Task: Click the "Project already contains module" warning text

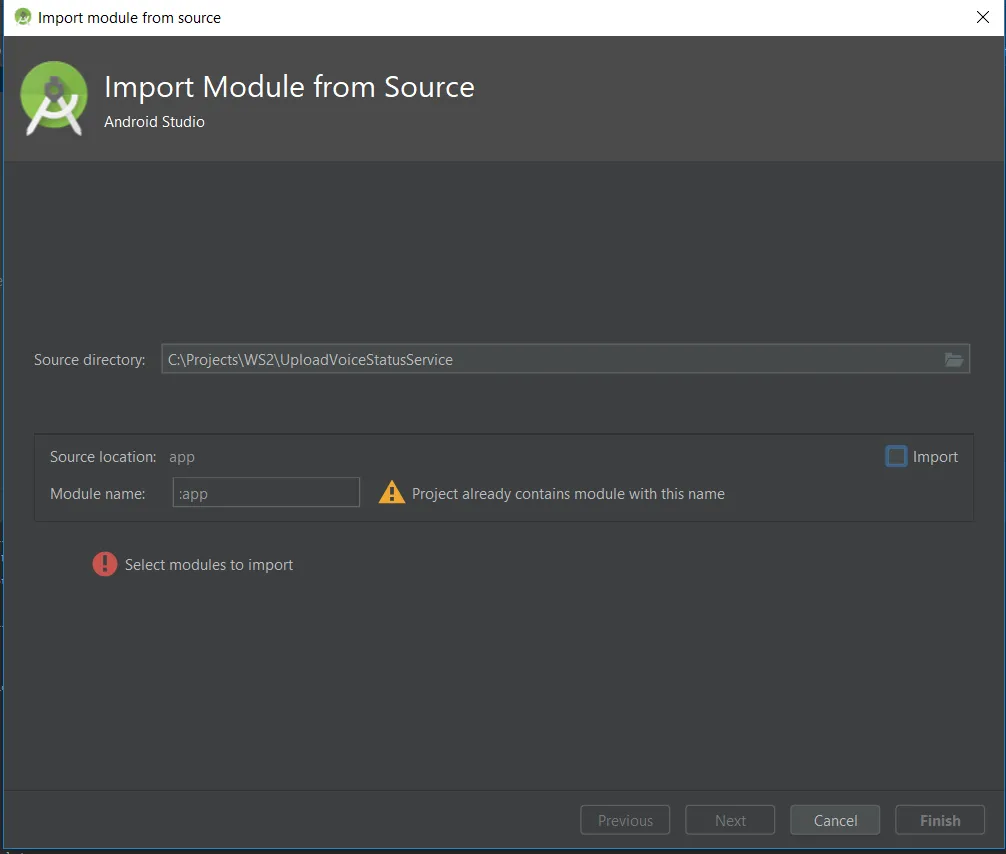Action: [x=568, y=493]
